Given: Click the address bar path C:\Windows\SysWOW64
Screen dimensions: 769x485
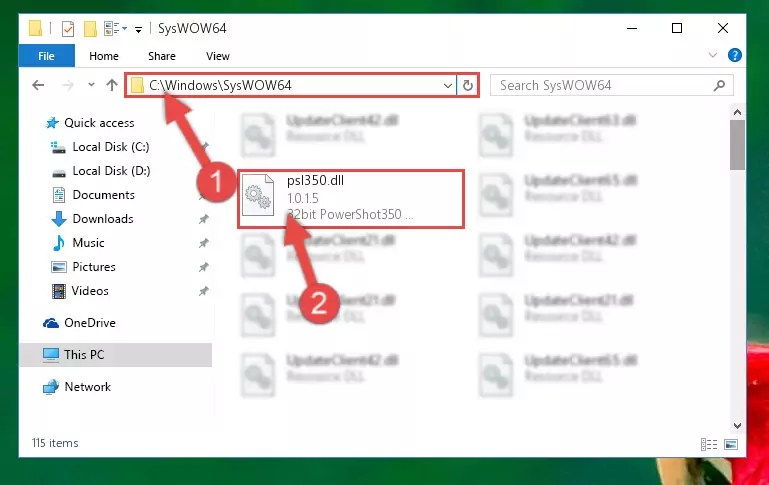Looking at the screenshot, I should [220, 85].
